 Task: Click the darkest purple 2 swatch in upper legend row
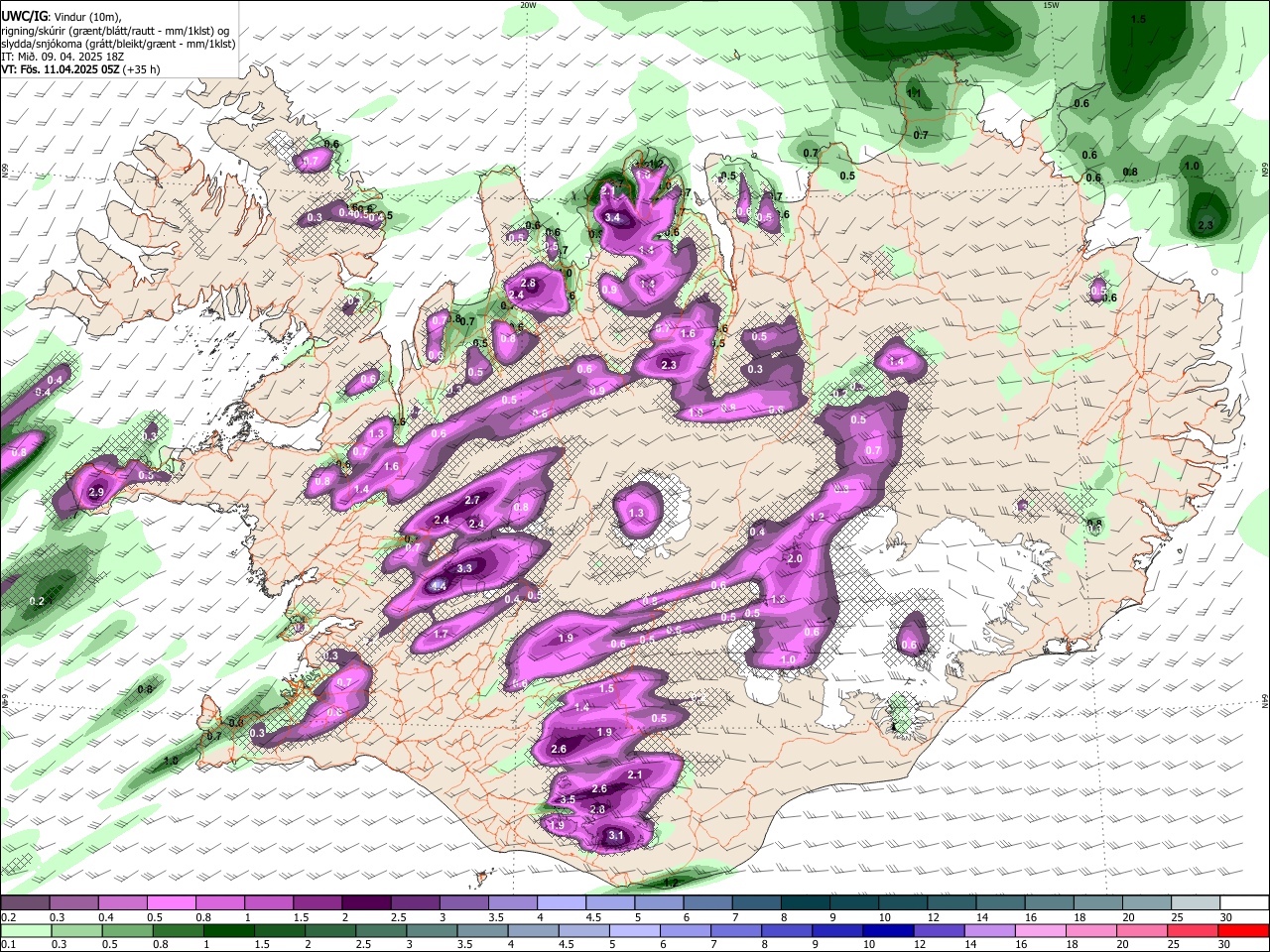coord(365,903)
